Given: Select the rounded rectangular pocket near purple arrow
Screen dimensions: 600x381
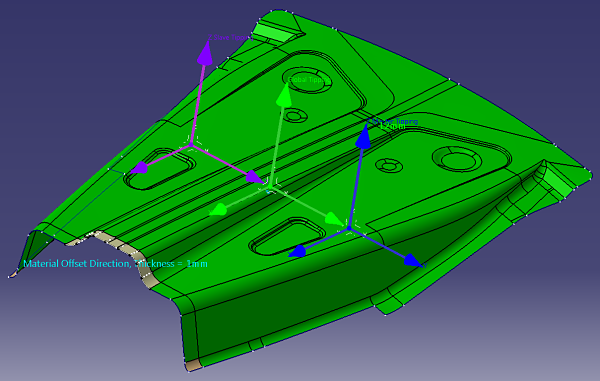Looking at the screenshot, I should [160, 169].
